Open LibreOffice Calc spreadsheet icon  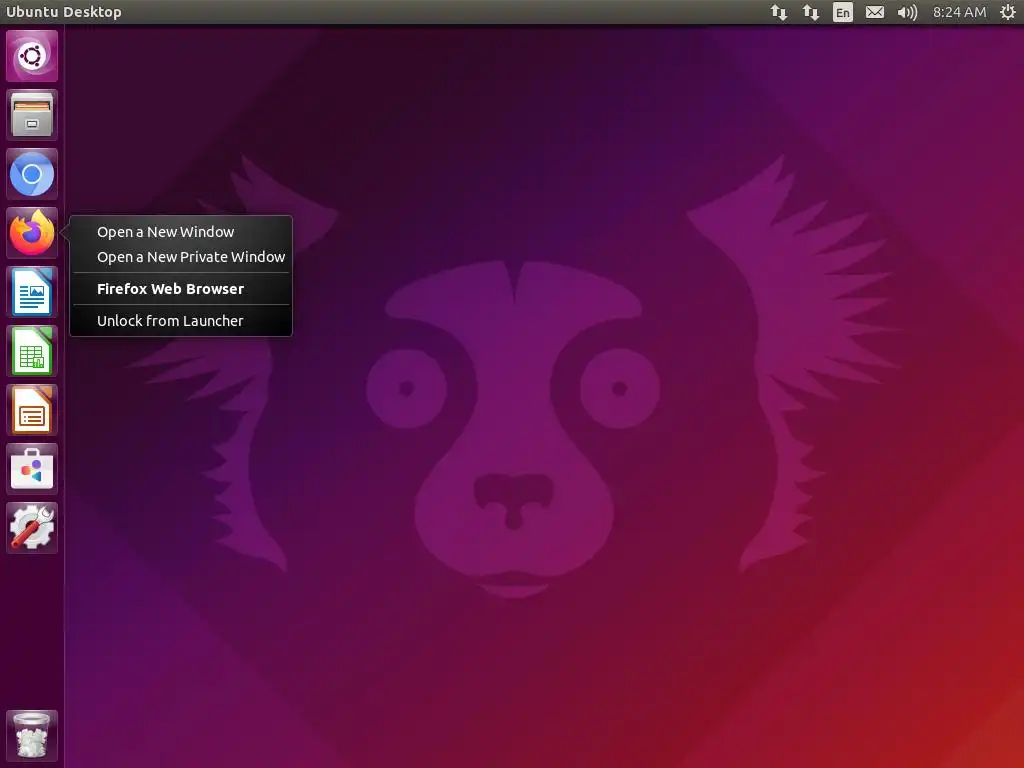(x=31, y=351)
